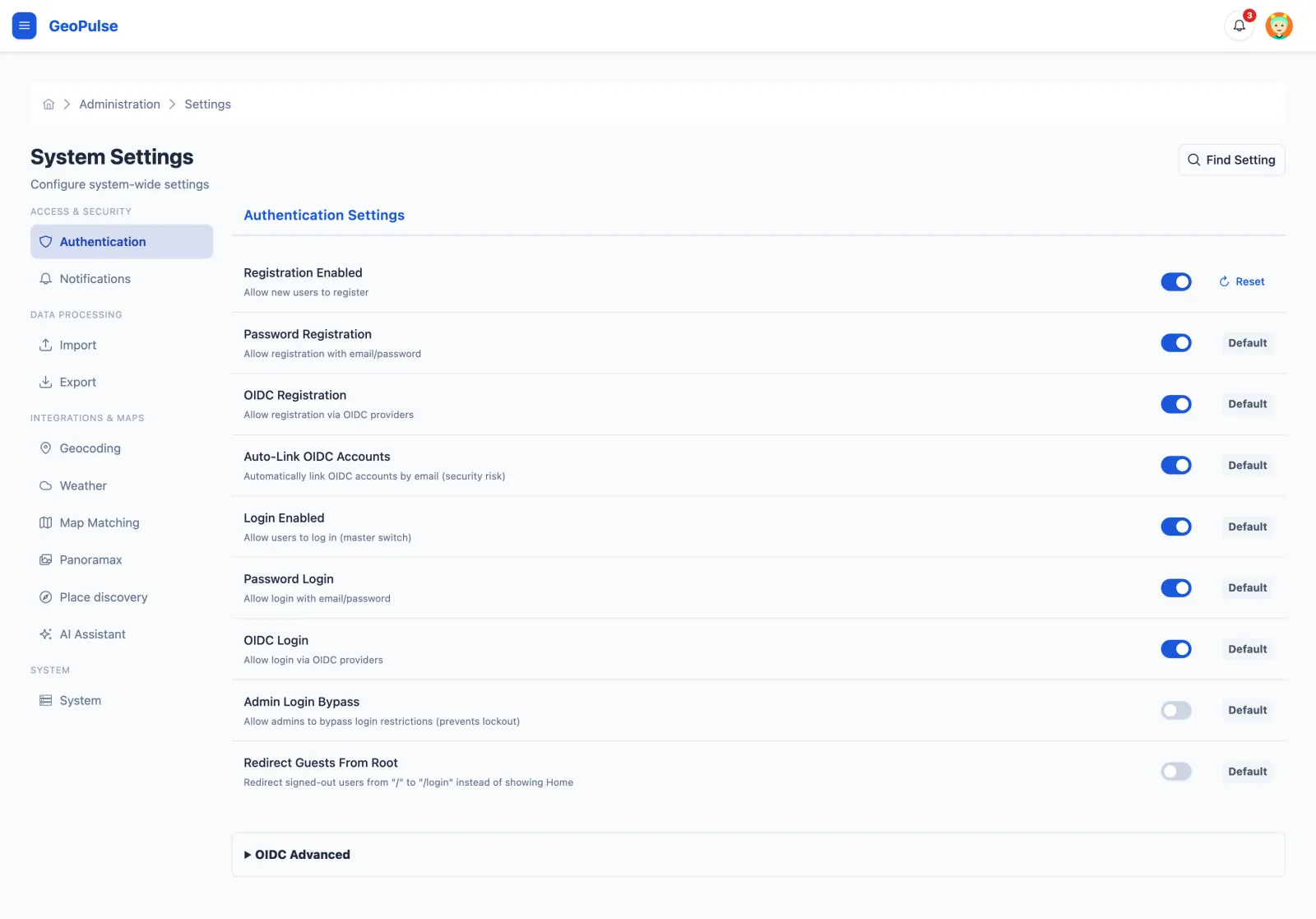
Task: Open Weather settings section
Action: pyautogui.click(x=122, y=486)
